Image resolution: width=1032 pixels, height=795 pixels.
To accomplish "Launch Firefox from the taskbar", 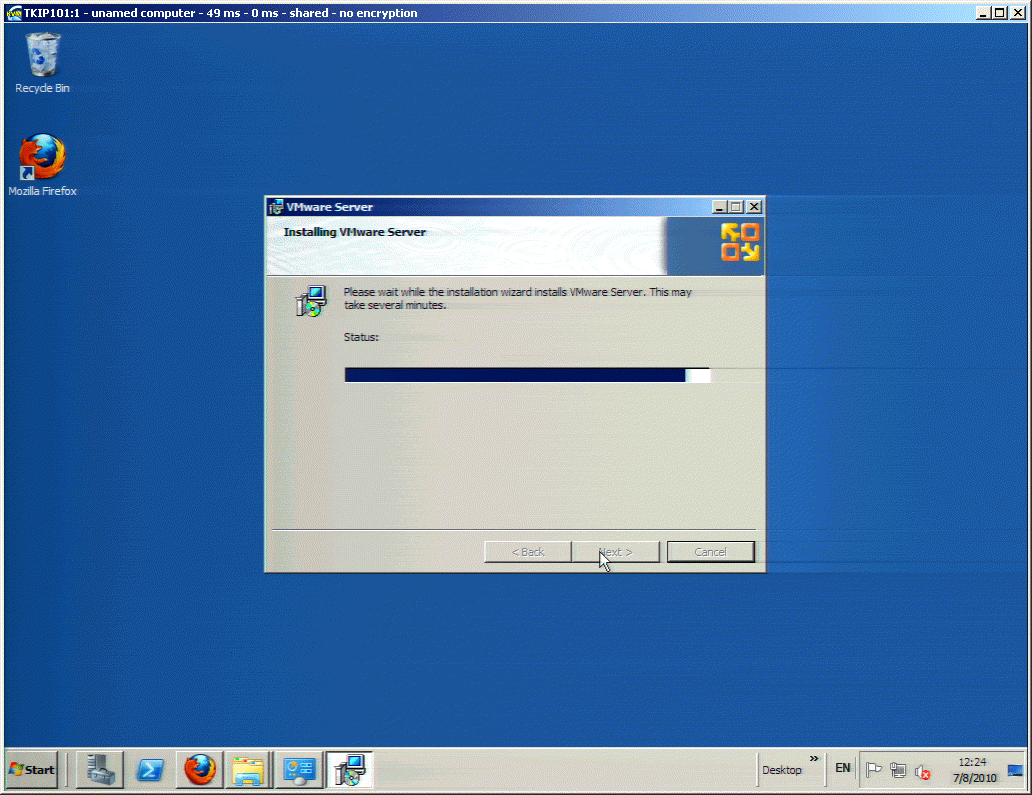I will point(199,769).
